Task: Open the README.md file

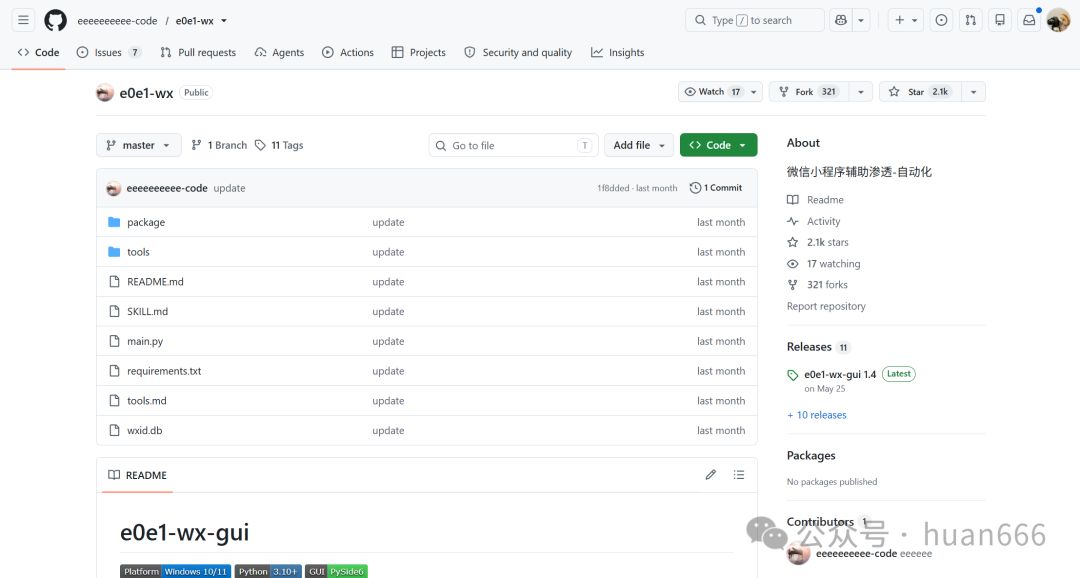Action: (155, 282)
